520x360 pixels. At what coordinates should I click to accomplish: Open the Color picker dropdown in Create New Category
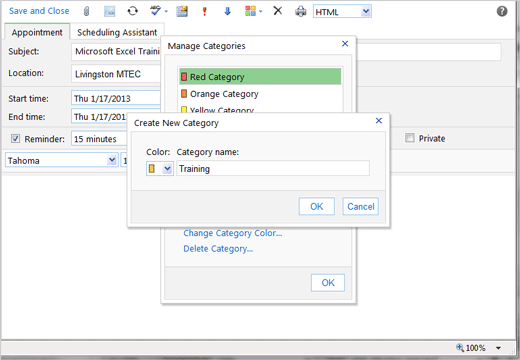tap(160, 169)
